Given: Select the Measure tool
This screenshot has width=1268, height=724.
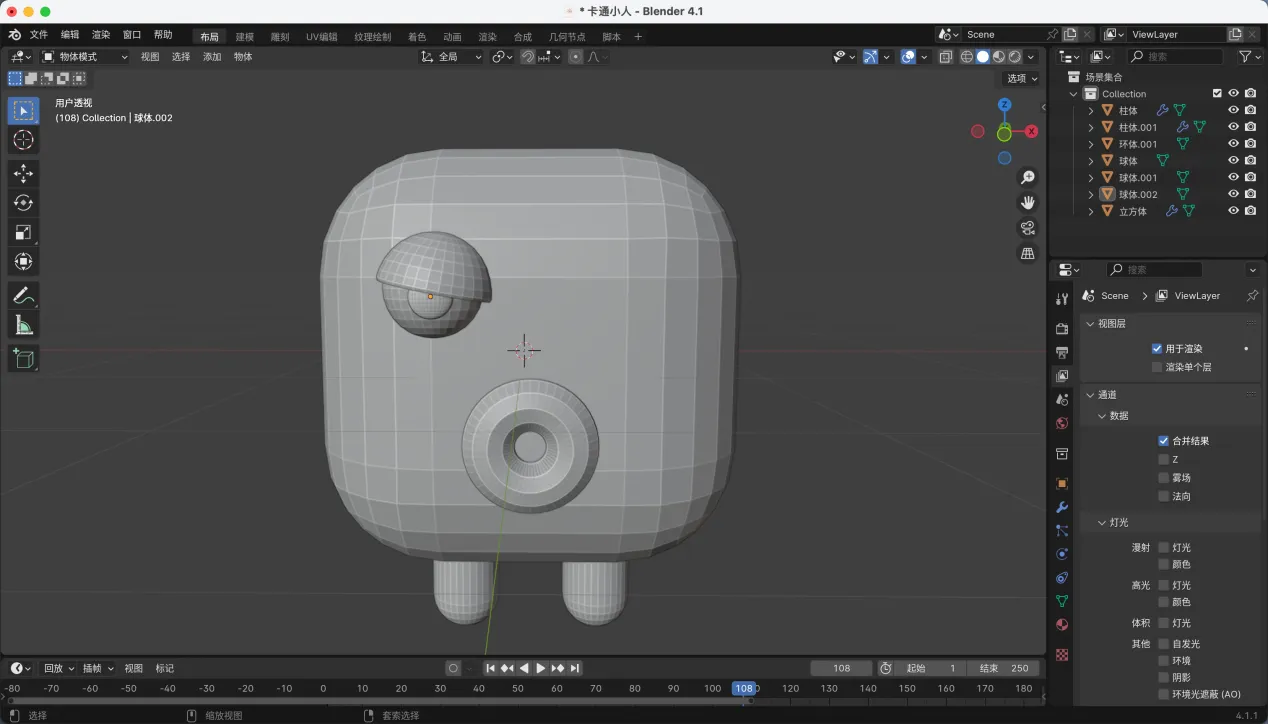Looking at the screenshot, I should (23, 325).
